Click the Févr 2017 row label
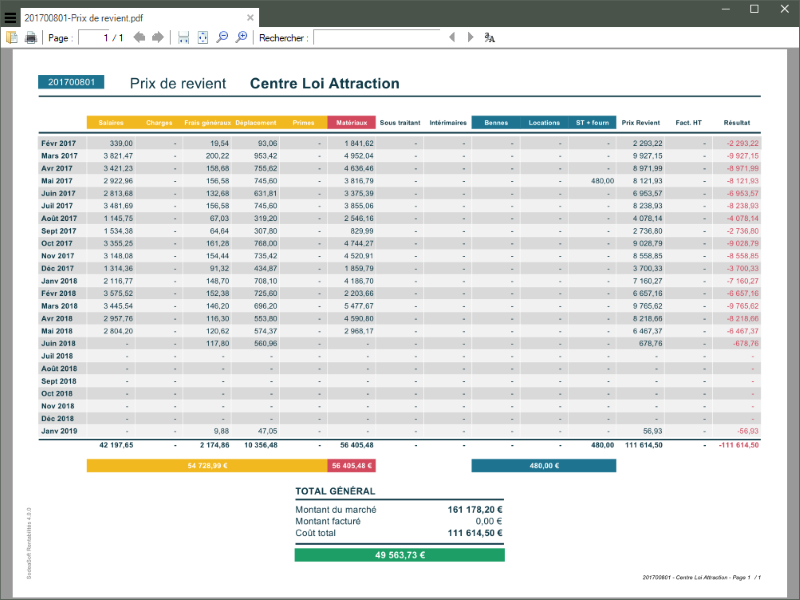Screen dimensions: 800x600 click(59, 143)
